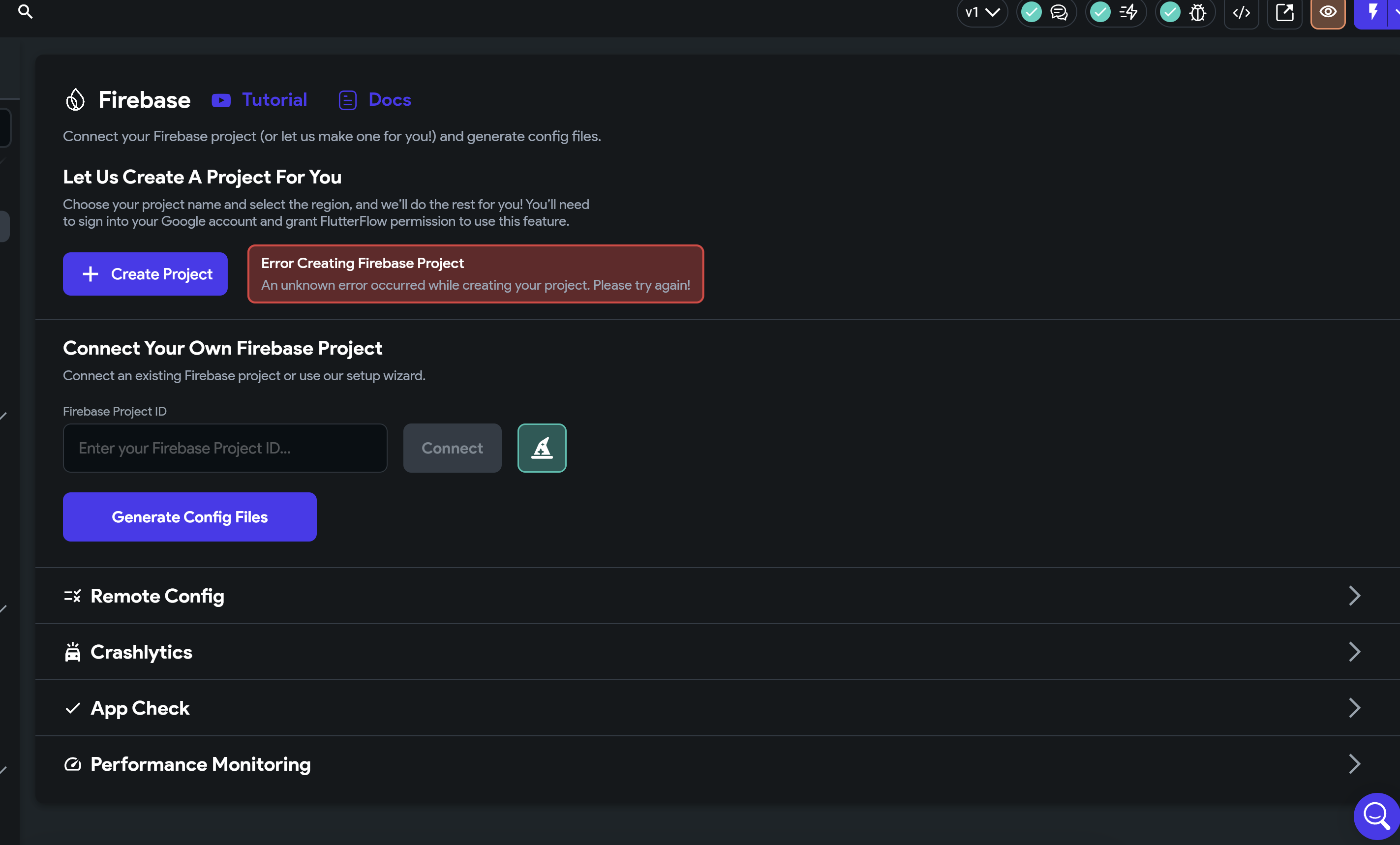Click the lightning run button
This screenshot has height=845, width=1400.
click(1372, 12)
